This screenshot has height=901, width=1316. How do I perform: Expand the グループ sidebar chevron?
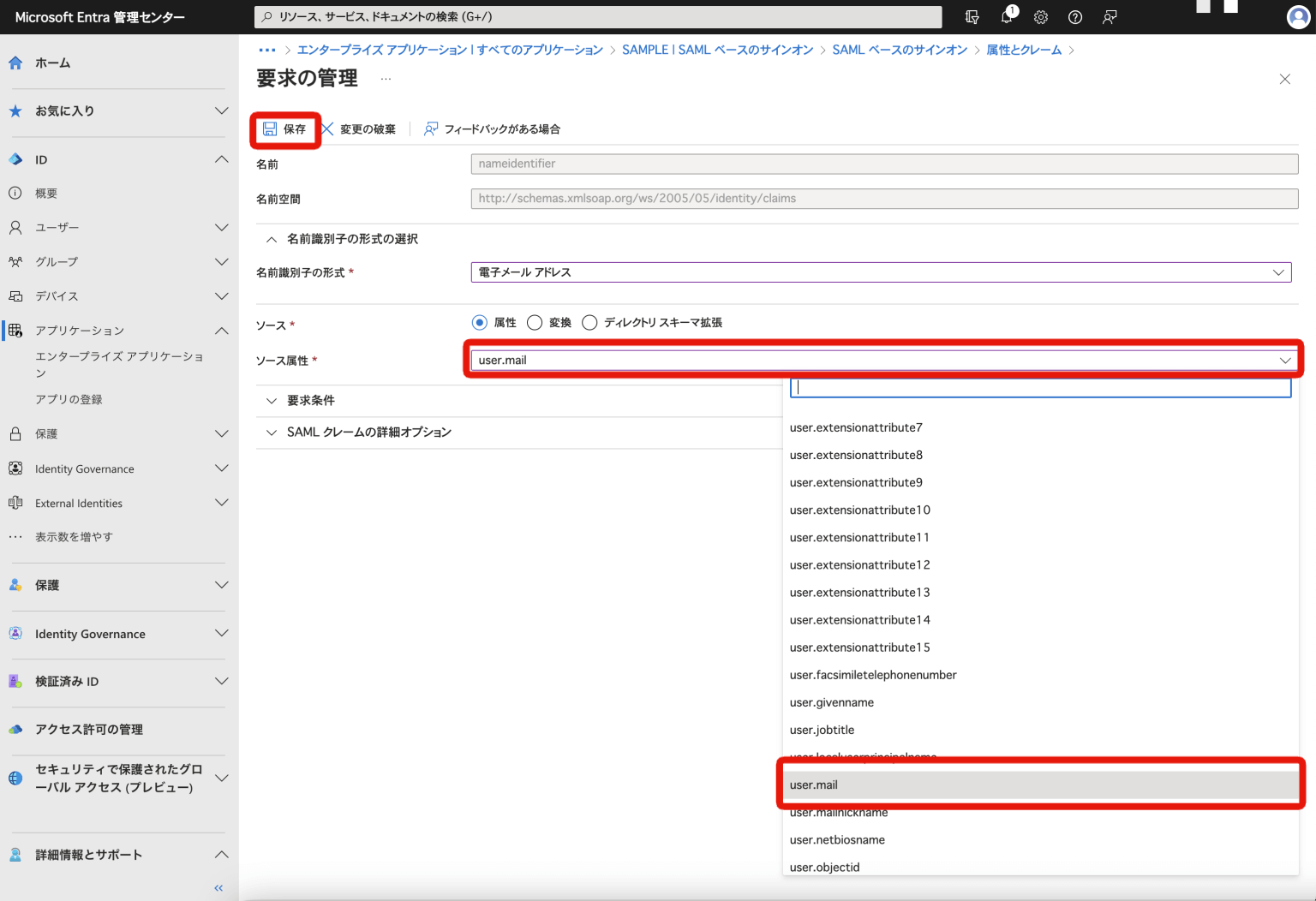click(222, 261)
